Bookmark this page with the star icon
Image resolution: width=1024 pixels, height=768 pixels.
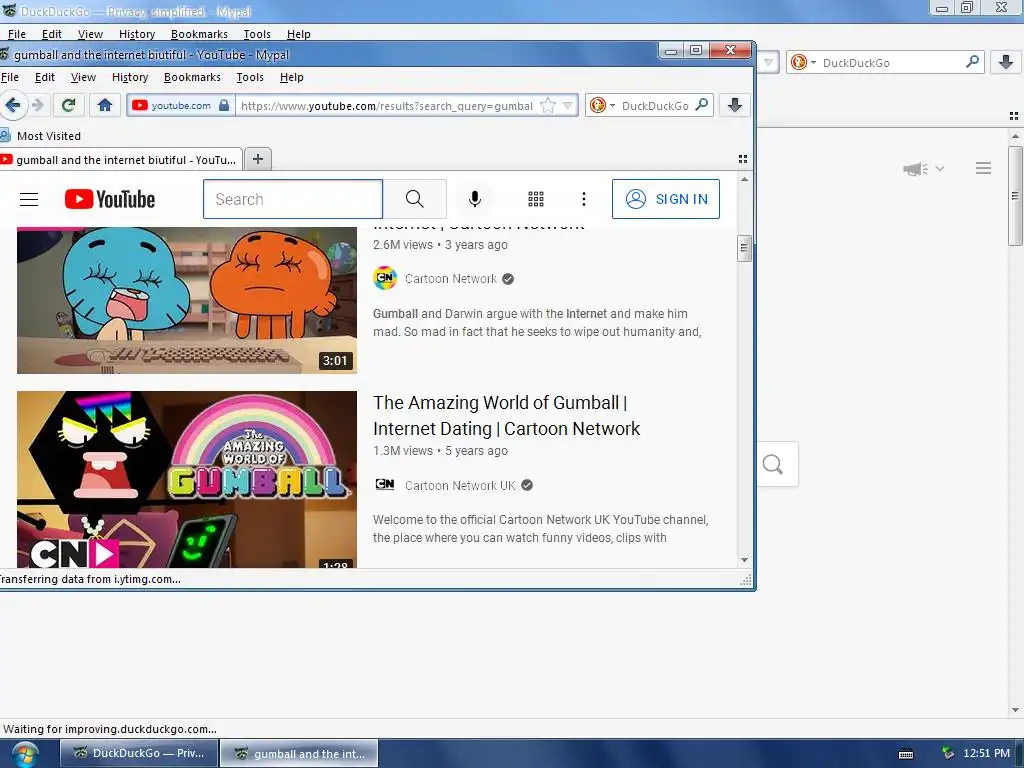[548, 106]
